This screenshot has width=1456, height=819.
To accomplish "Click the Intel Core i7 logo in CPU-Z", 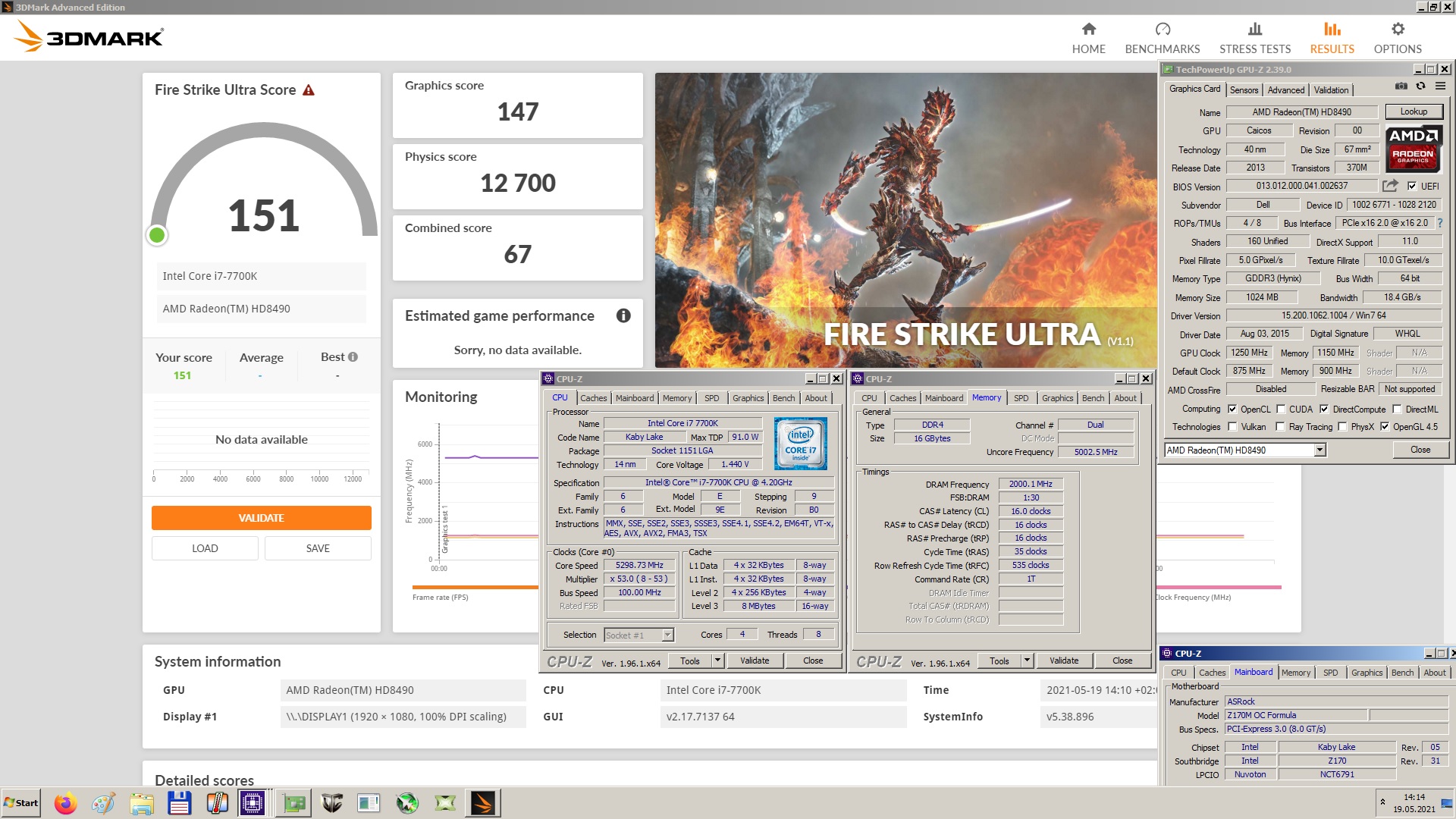I will (x=801, y=444).
